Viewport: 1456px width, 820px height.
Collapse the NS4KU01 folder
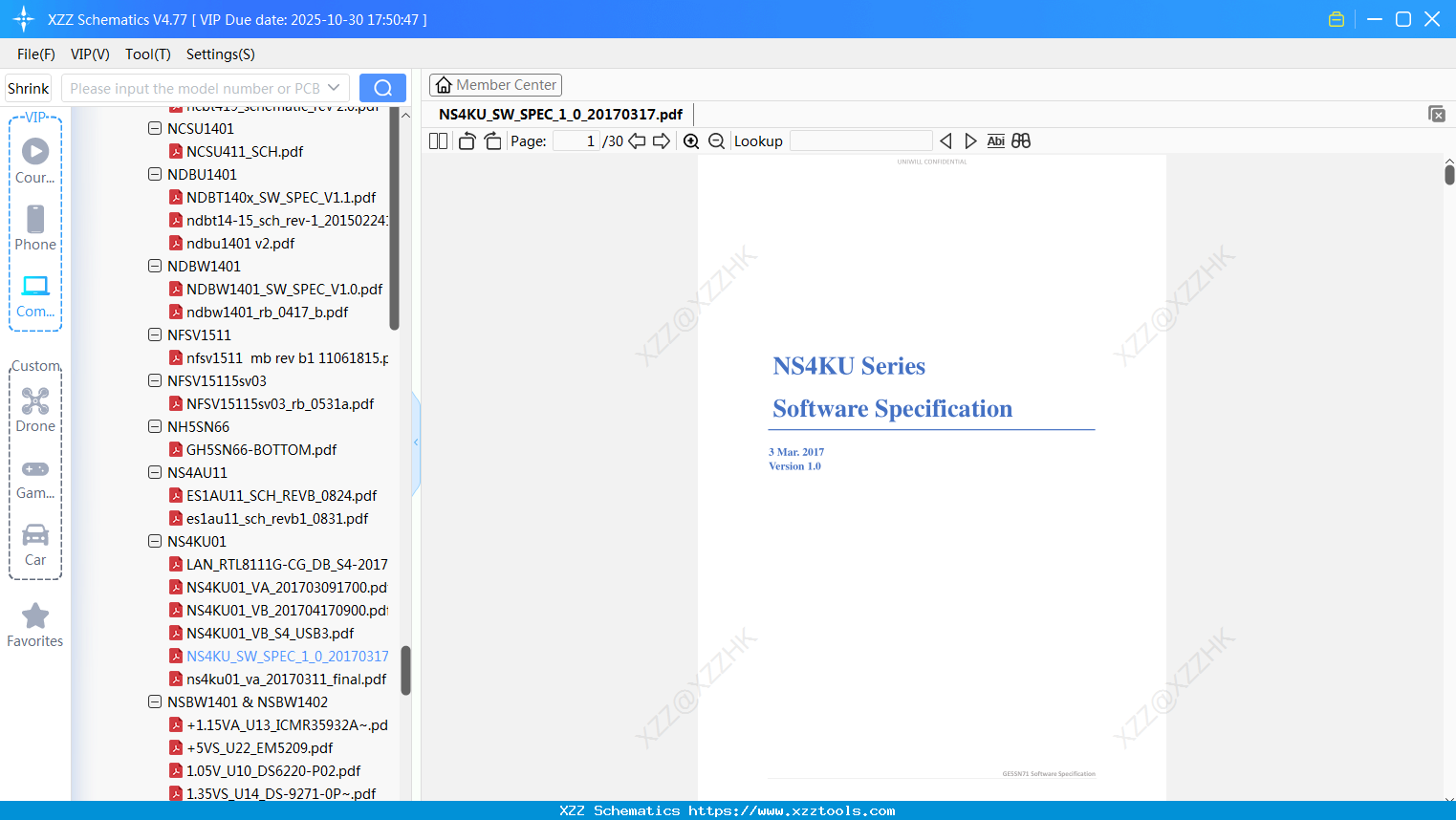(155, 541)
